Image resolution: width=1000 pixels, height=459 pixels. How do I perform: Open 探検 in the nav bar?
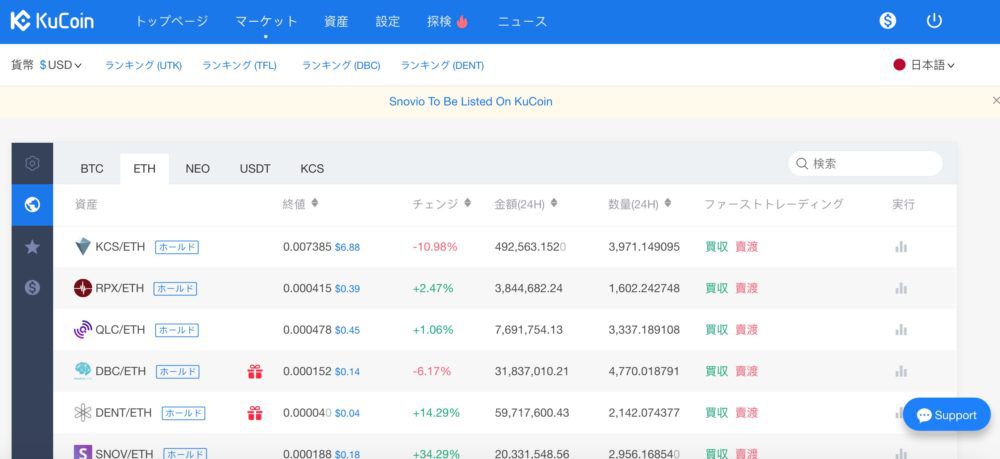coord(439,21)
